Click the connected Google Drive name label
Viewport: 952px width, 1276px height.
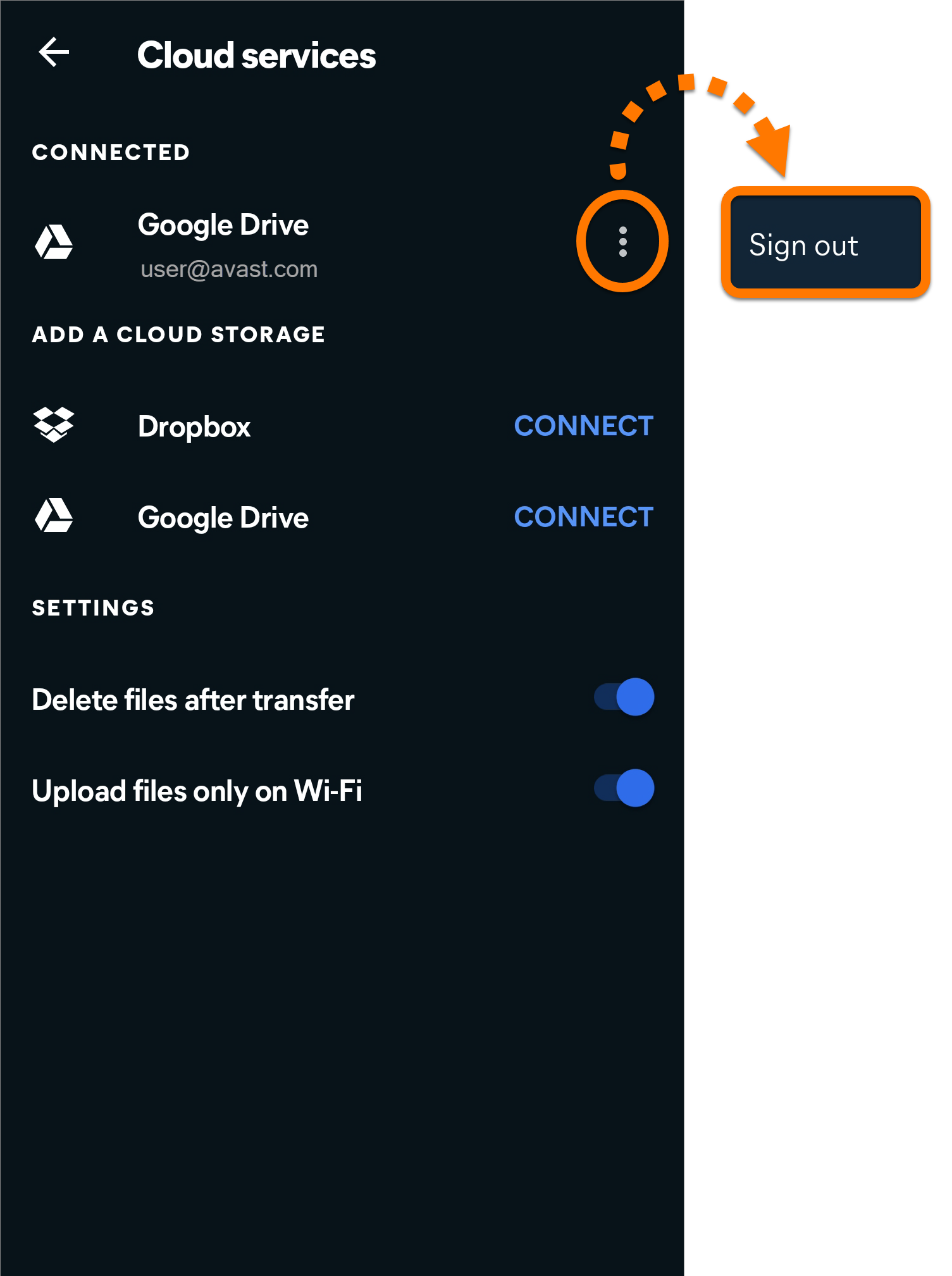click(x=223, y=225)
